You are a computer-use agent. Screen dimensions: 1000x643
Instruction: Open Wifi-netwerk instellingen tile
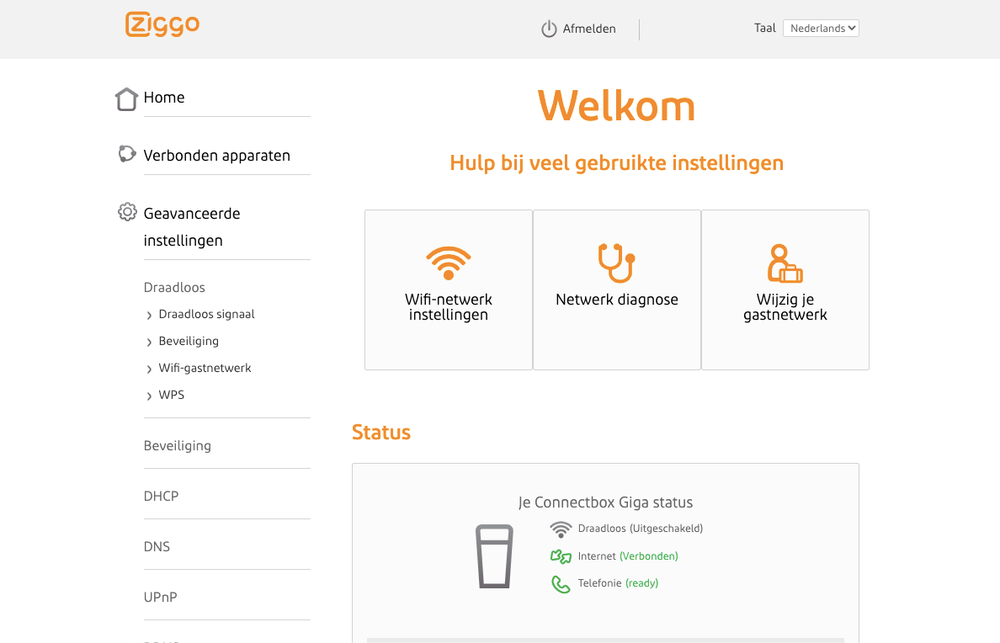click(448, 290)
